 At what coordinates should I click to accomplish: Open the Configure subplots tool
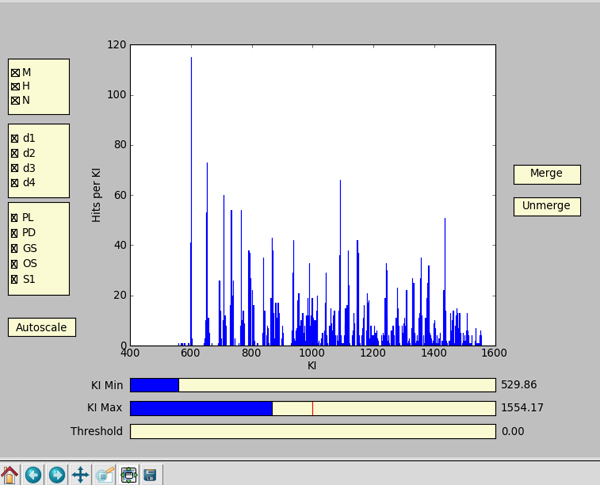(x=129, y=474)
